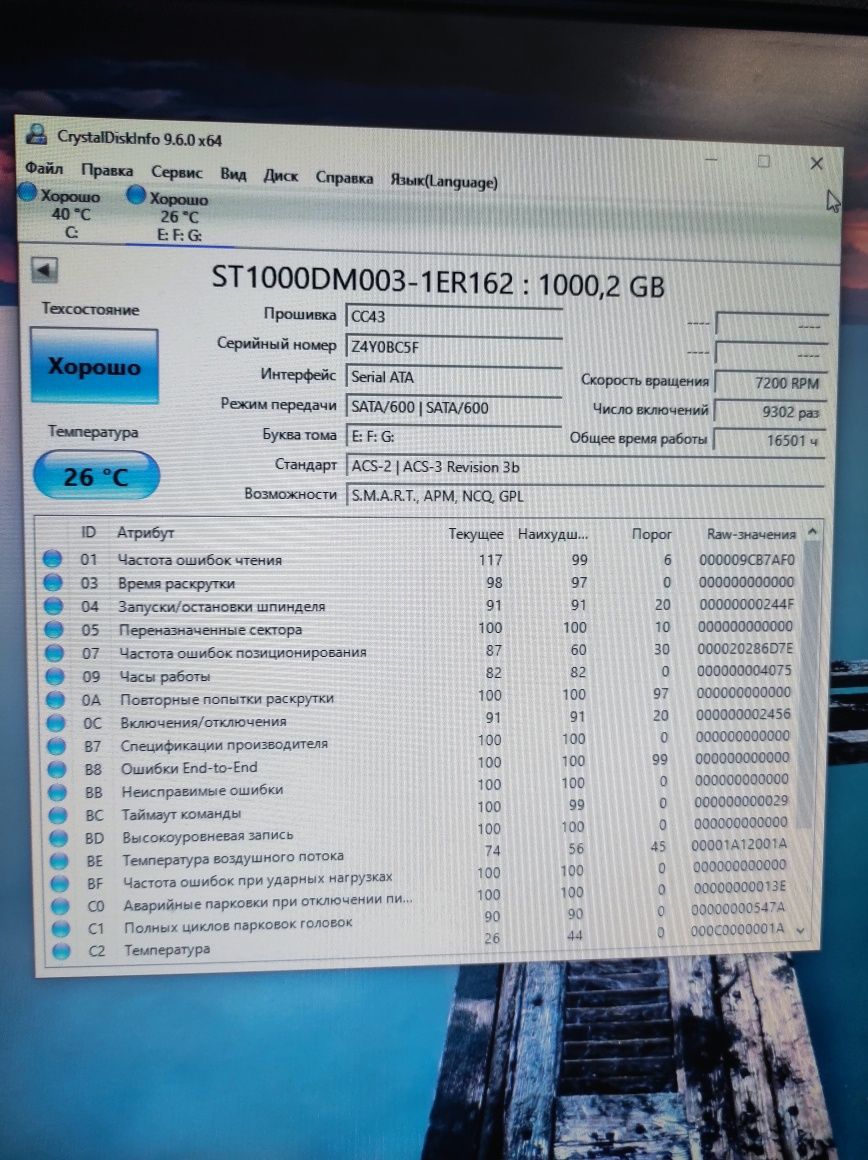The image size is (868, 1160).
Task: Click status dot of row 0C Включения/отключения
Action: tap(56, 723)
